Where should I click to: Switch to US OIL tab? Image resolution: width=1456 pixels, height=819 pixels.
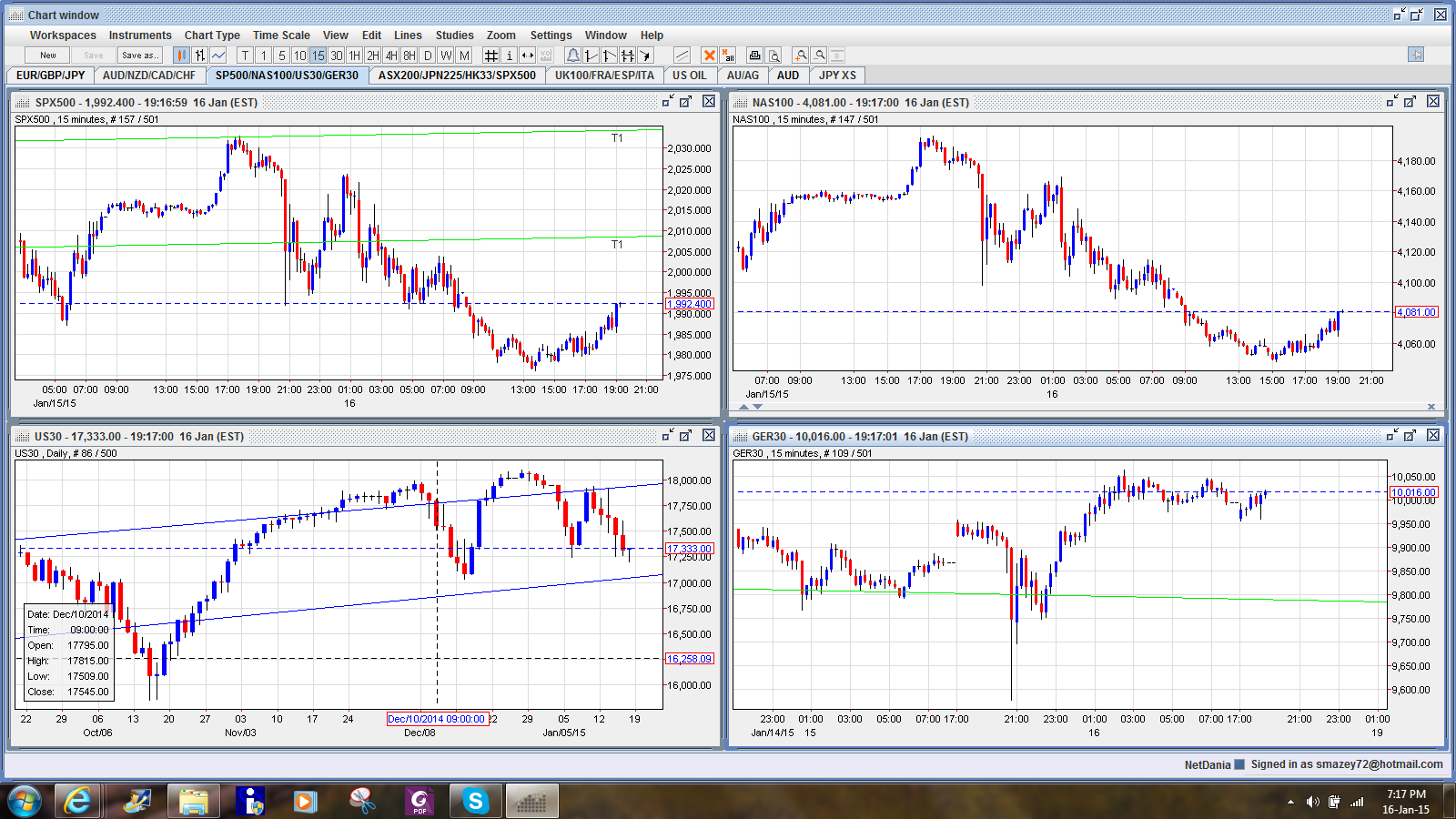(690, 76)
